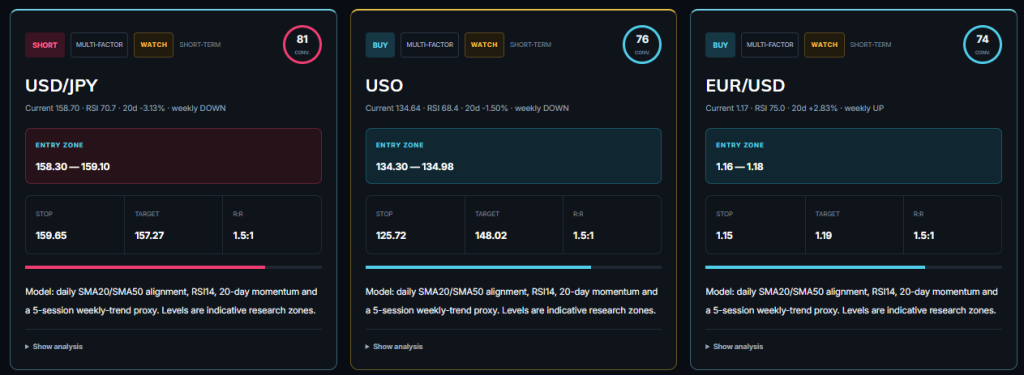Click stop value 159.65
Viewport: 1024px width, 375px height.
tap(51, 235)
